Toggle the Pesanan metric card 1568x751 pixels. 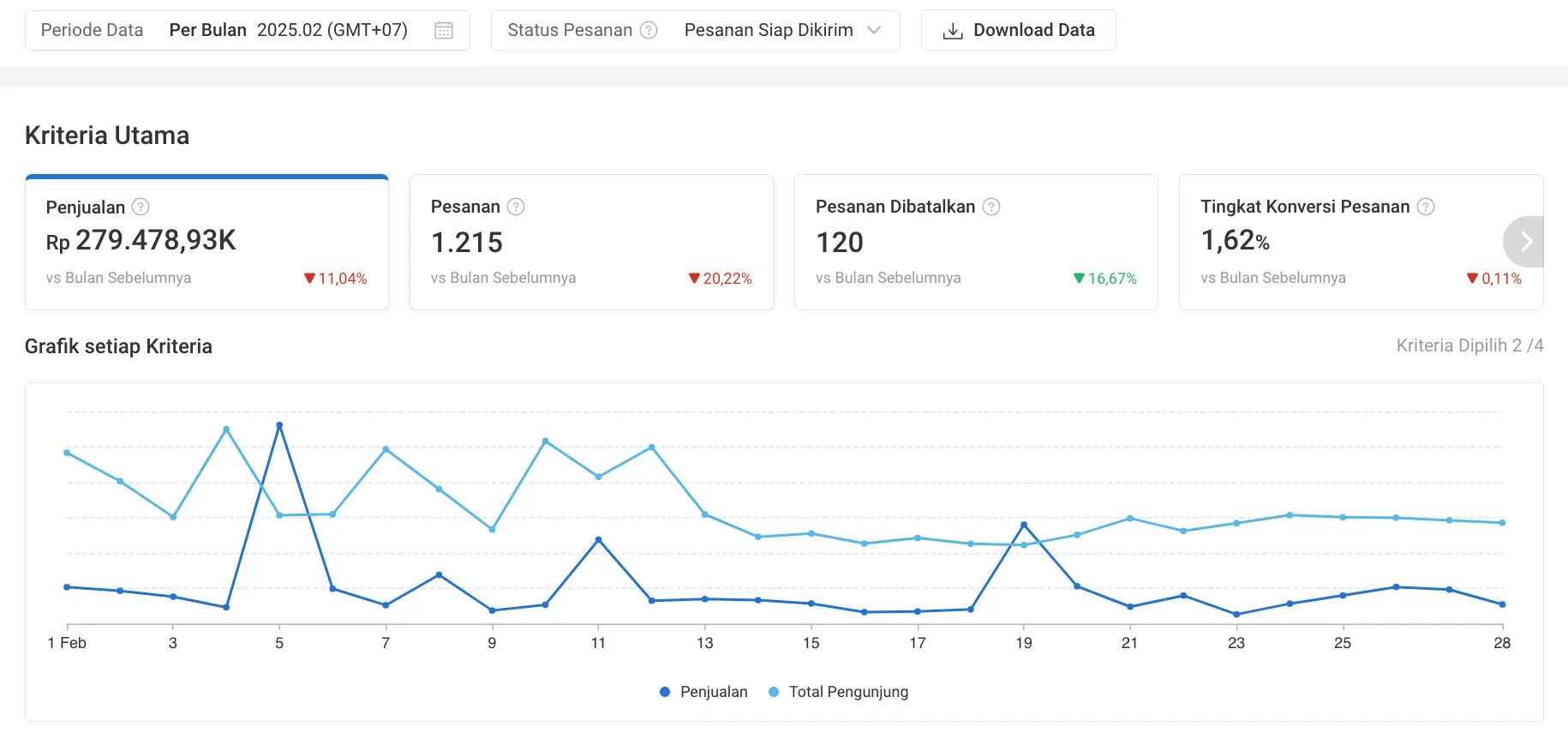[x=591, y=243]
